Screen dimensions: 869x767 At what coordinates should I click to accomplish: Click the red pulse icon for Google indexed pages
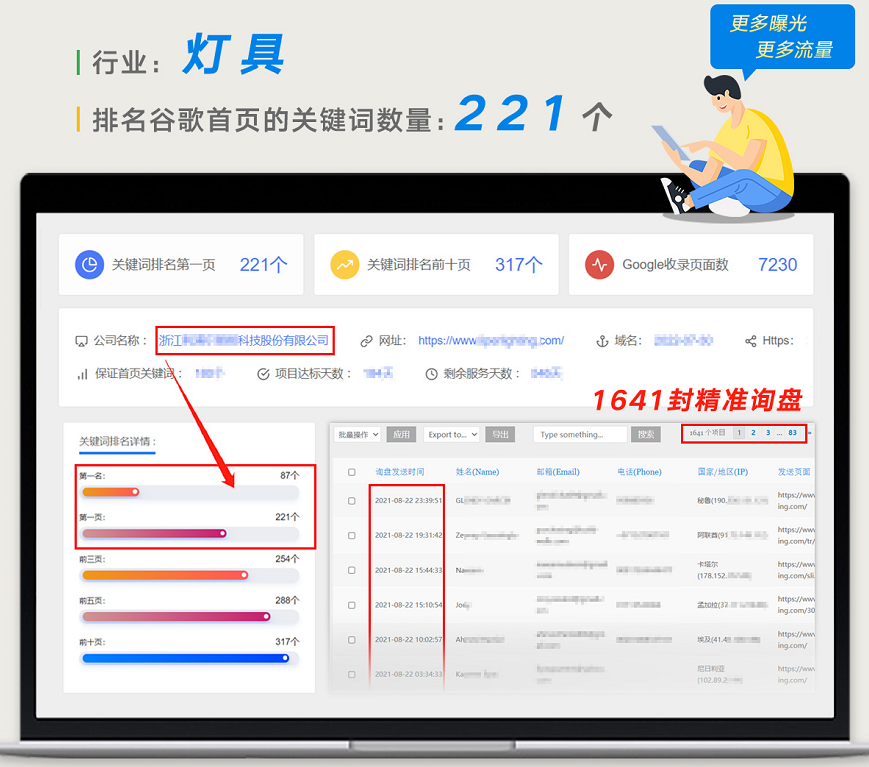tap(599, 265)
